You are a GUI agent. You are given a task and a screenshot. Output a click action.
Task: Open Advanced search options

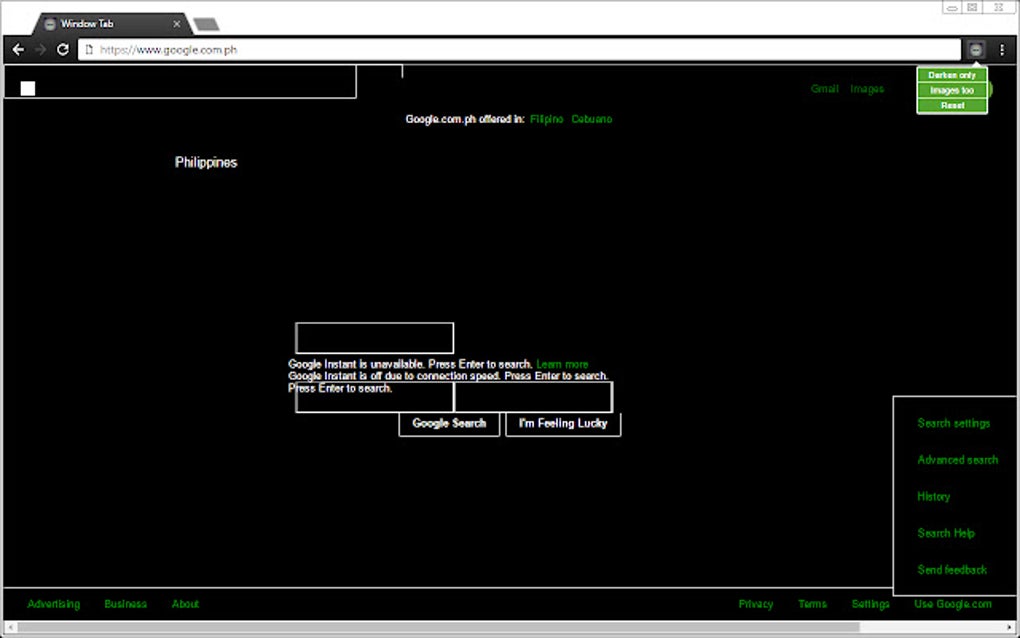[957, 459]
